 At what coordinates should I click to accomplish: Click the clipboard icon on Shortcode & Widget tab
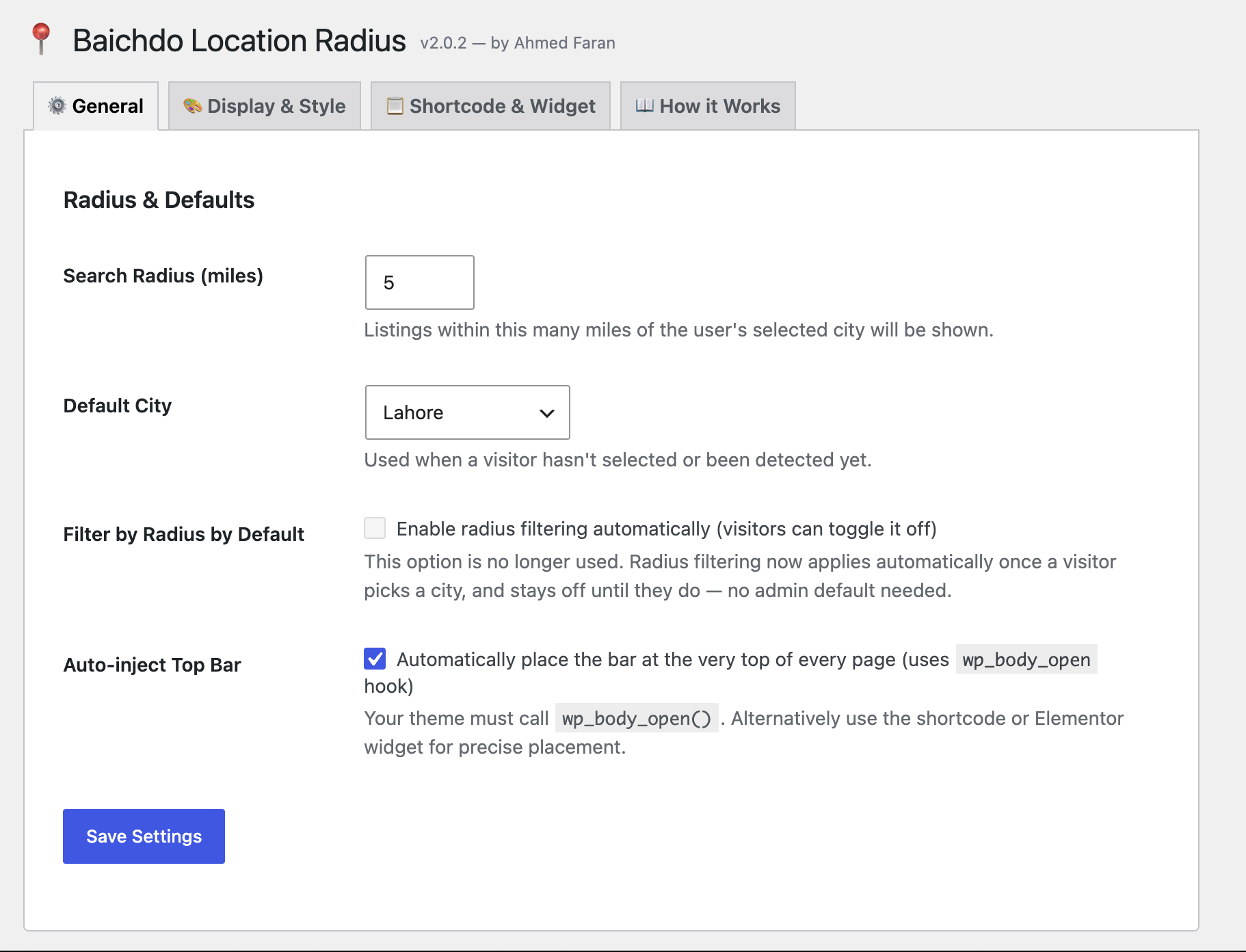(395, 106)
